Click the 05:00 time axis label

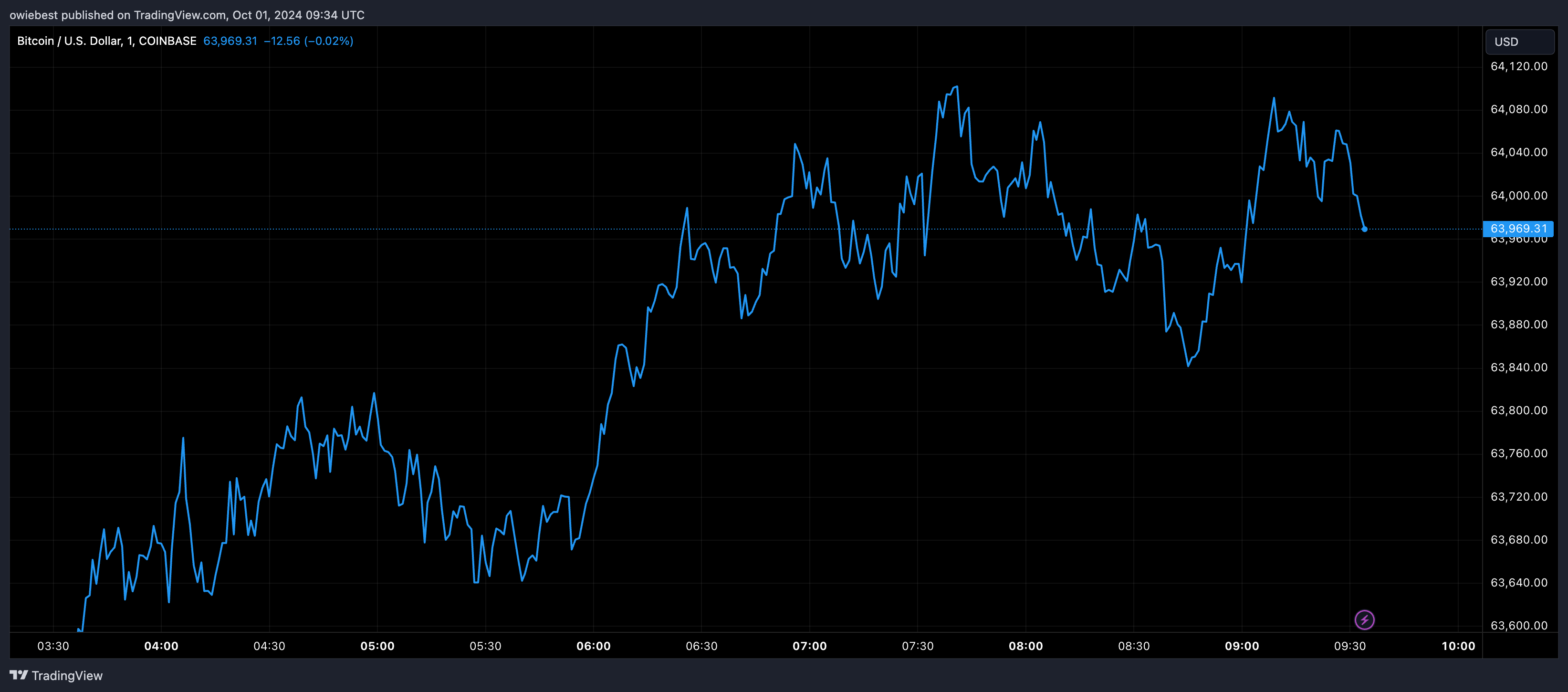coord(377,646)
